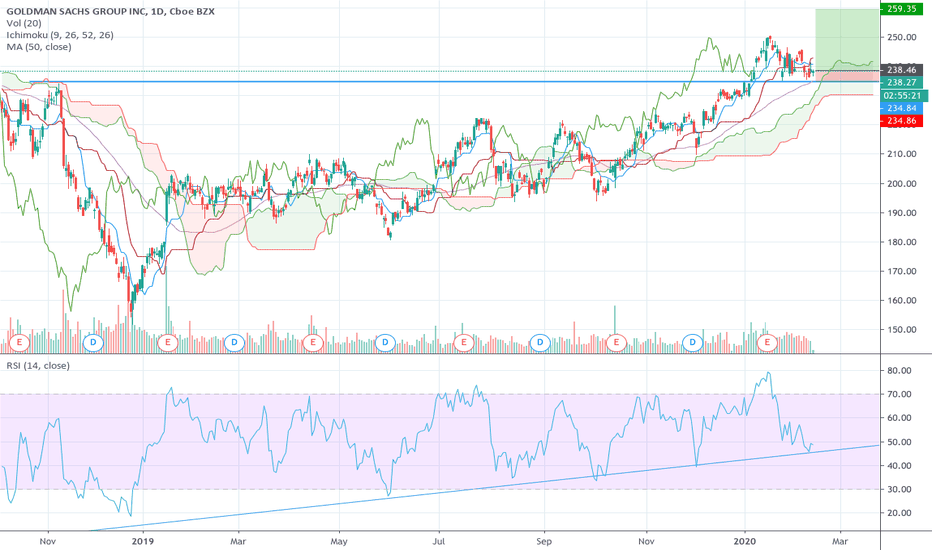Select the Ichimoku (9, 26, 52, 26) legend
This screenshot has width=932, height=550.
click(x=60, y=35)
